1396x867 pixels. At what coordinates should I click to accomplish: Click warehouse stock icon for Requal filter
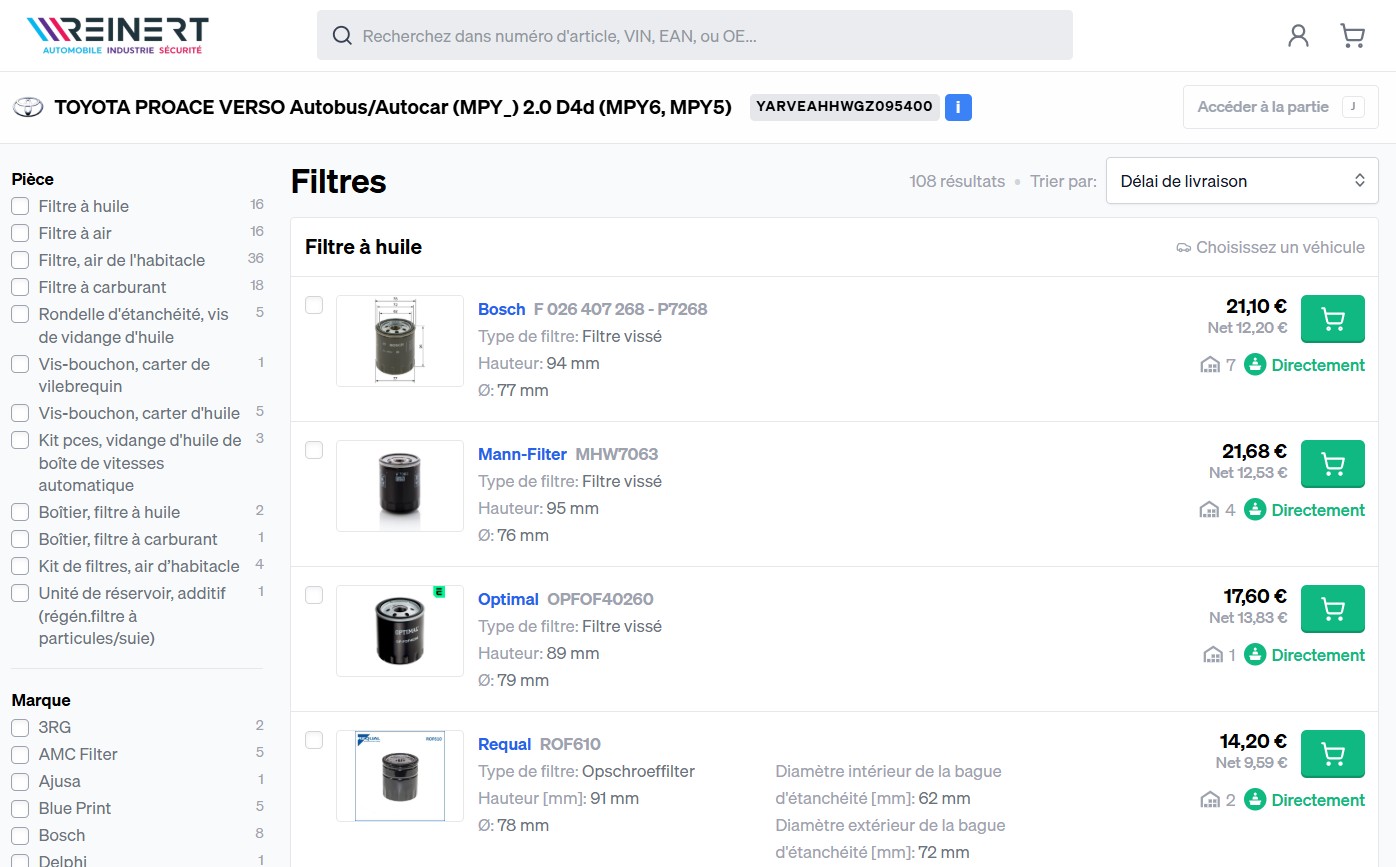(1210, 800)
